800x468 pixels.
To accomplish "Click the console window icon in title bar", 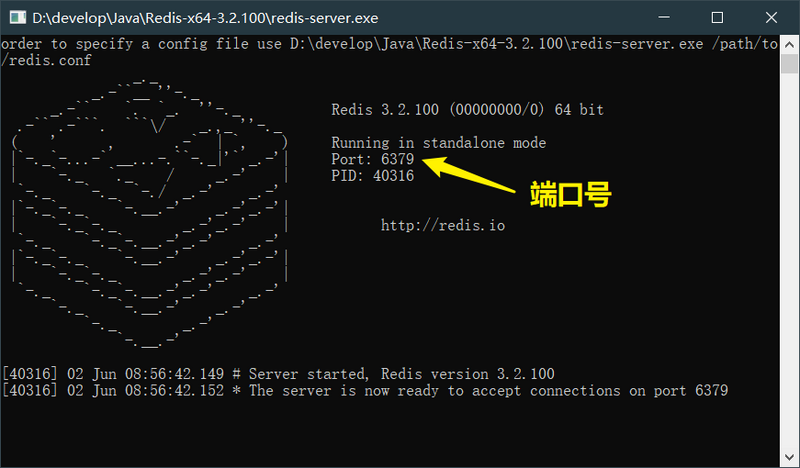I will tap(17, 18).
